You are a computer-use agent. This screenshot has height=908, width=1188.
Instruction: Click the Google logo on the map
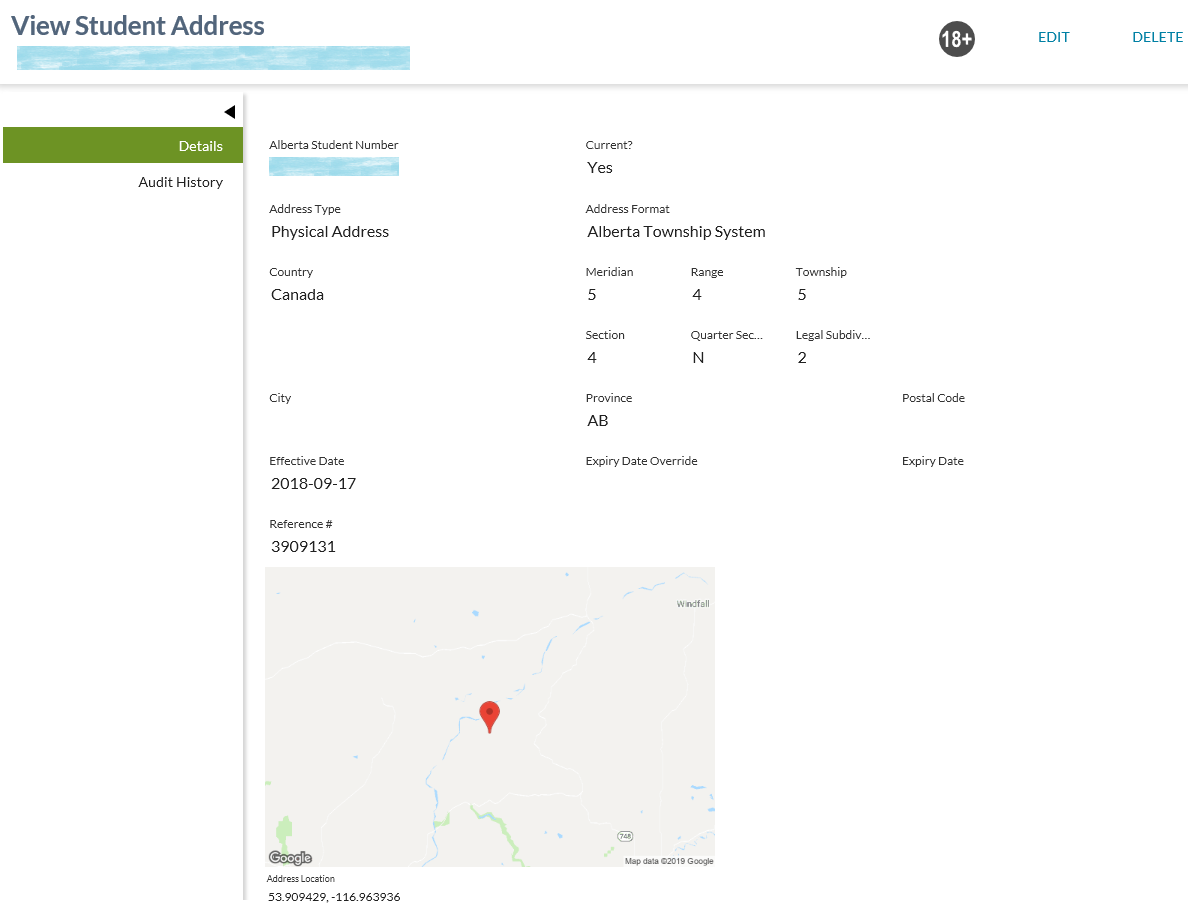coord(290,858)
